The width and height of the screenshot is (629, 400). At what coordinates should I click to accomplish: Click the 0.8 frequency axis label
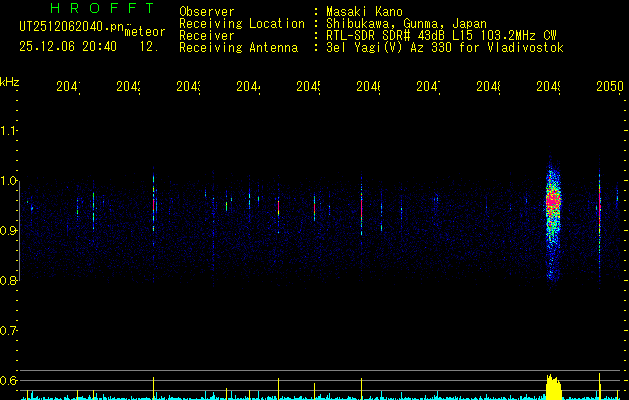click(9, 280)
